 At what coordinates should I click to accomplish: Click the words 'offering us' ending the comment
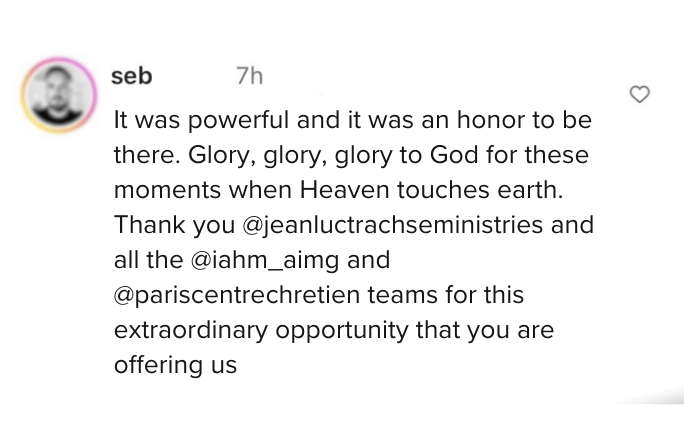click(176, 366)
